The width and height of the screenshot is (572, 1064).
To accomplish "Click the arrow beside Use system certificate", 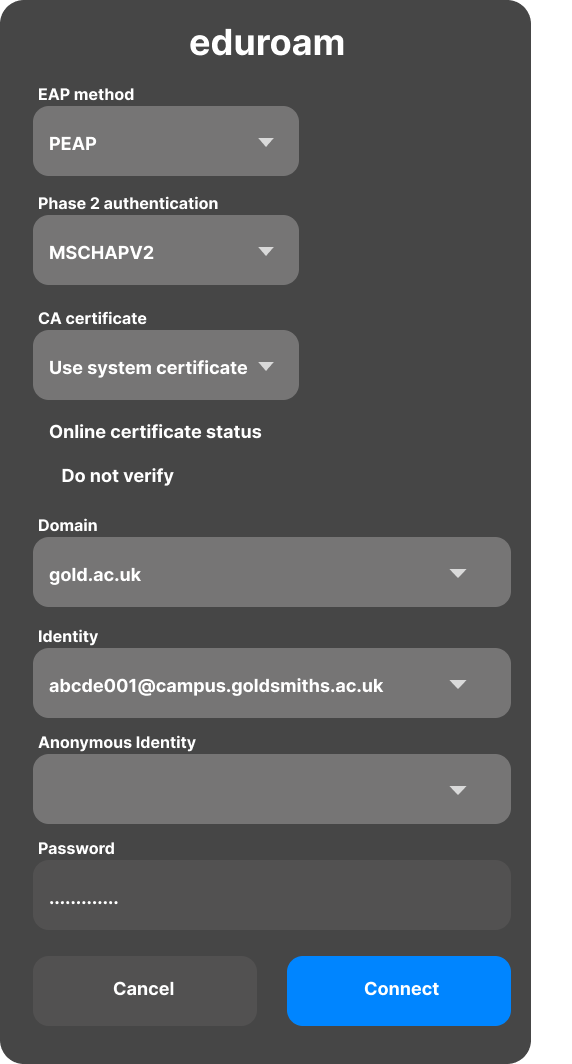I will click(x=266, y=366).
